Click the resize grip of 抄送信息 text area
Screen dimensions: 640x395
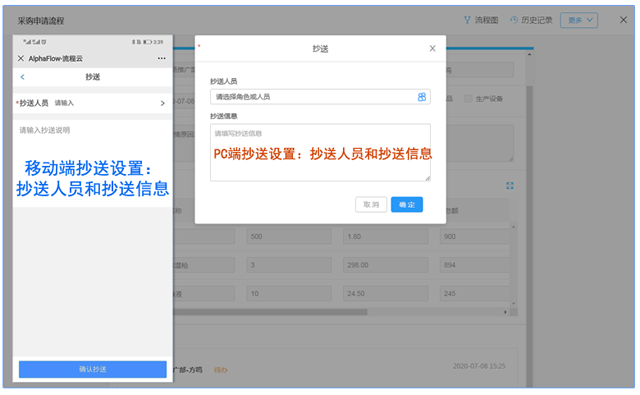[x=427, y=178]
